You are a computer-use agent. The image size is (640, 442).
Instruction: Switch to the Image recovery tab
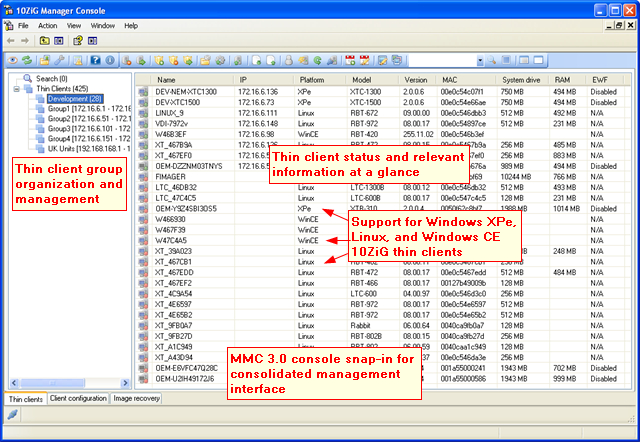click(x=137, y=398)
